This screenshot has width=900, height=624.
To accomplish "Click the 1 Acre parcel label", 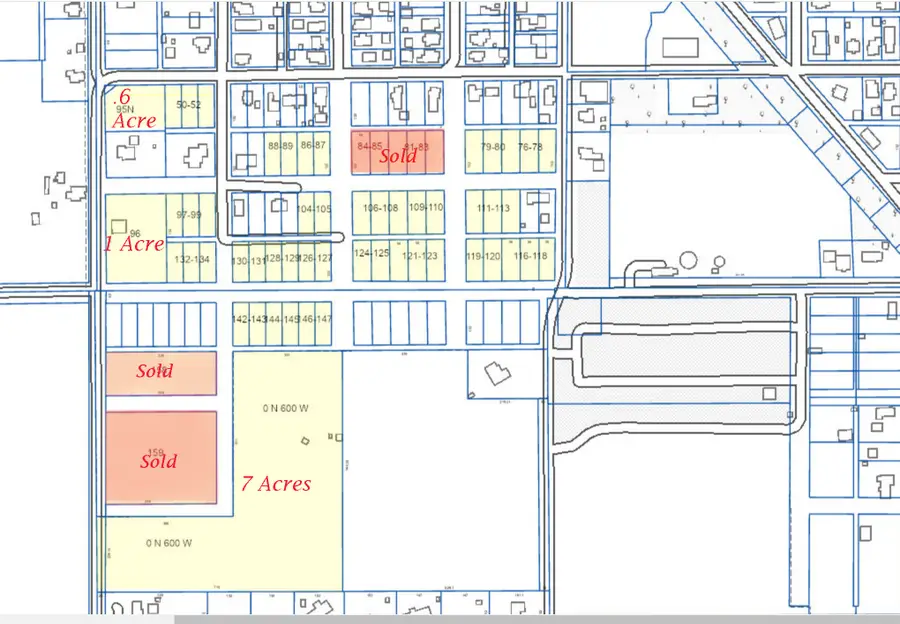I will click(x=134, y=243).
